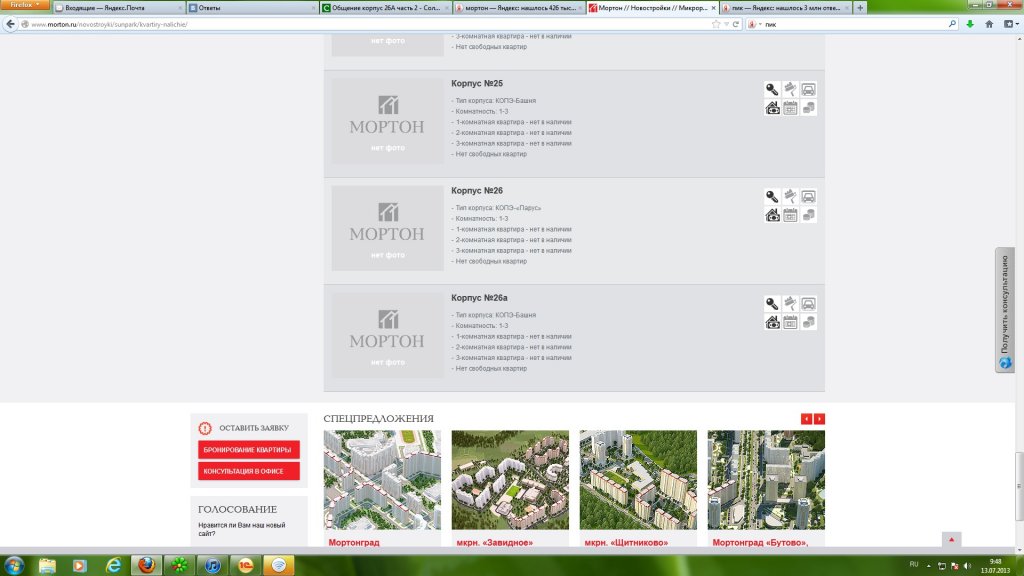Jump to page top with the red up arrow
The height and width of the screenshot is (576, 1024).
952,539
